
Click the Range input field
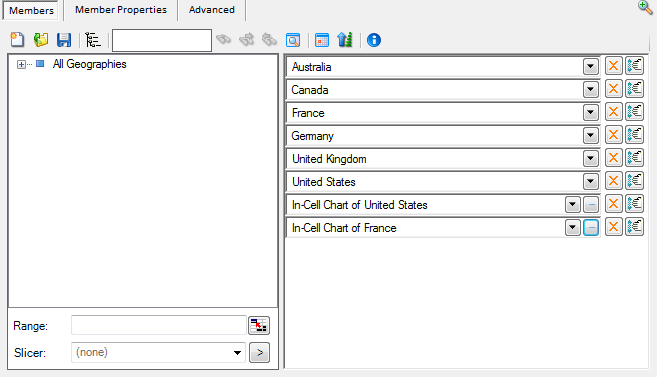158,325
